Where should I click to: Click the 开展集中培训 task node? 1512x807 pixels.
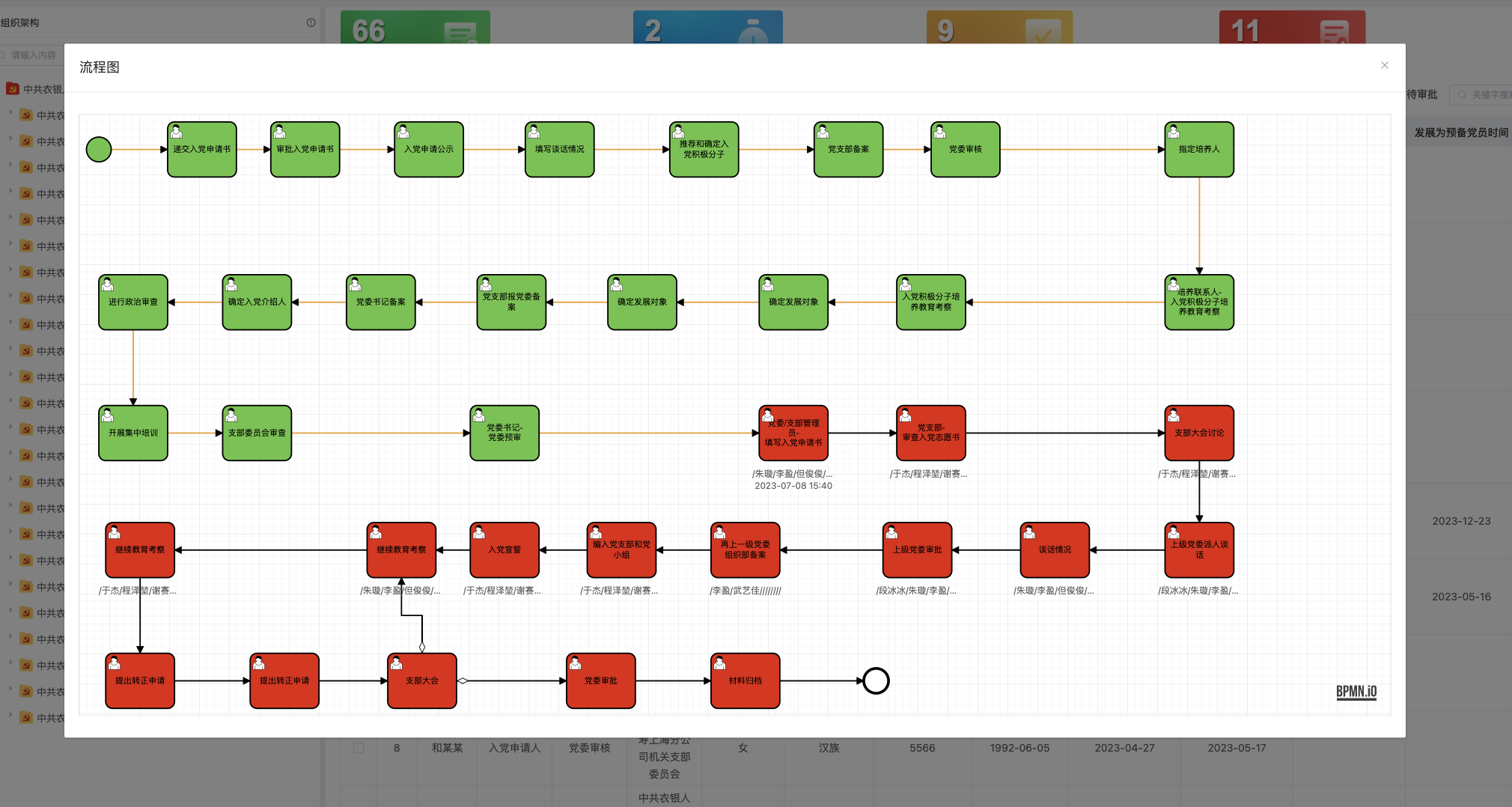pyautogui.click(x=133, y=433)
